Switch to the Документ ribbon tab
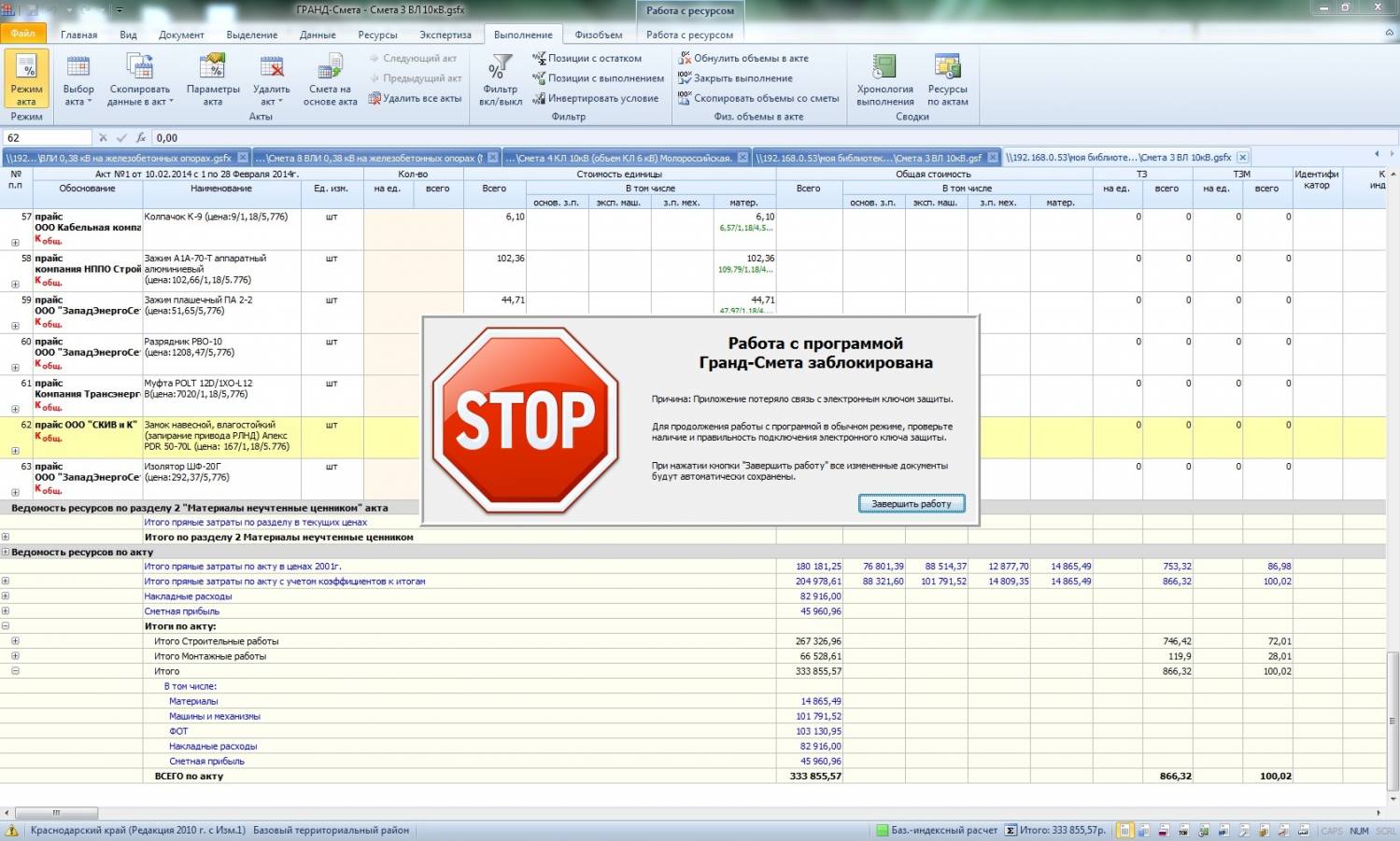Viewport: 1400px width, 841px height. click(x=181, y=35)
